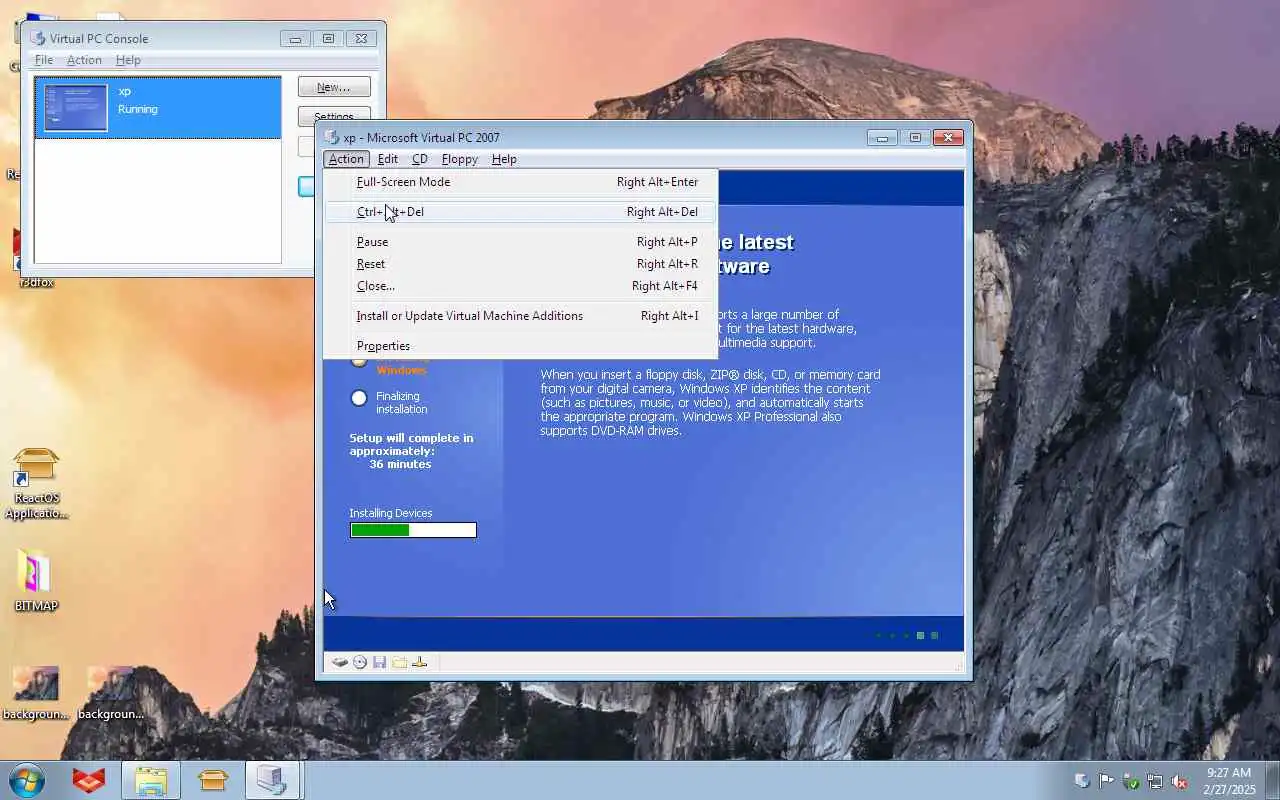Select first background image file on desktop
Viewport: 1280px width, 800px height.
[x=36, y=693]
